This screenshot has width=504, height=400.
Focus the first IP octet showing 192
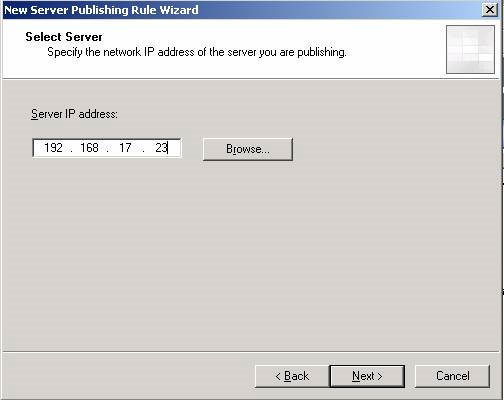pos(53,148)
